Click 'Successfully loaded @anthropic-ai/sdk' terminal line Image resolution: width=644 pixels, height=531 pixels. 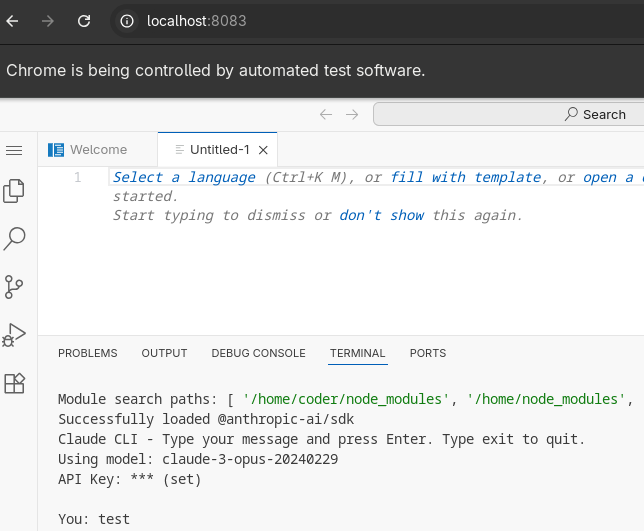click(206, 419)
